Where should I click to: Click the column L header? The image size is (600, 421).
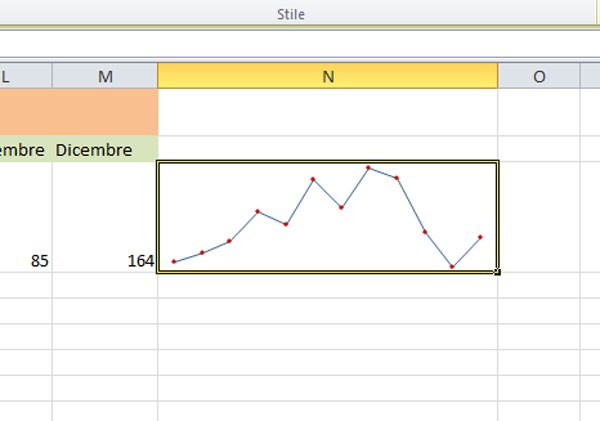point(25,76)
